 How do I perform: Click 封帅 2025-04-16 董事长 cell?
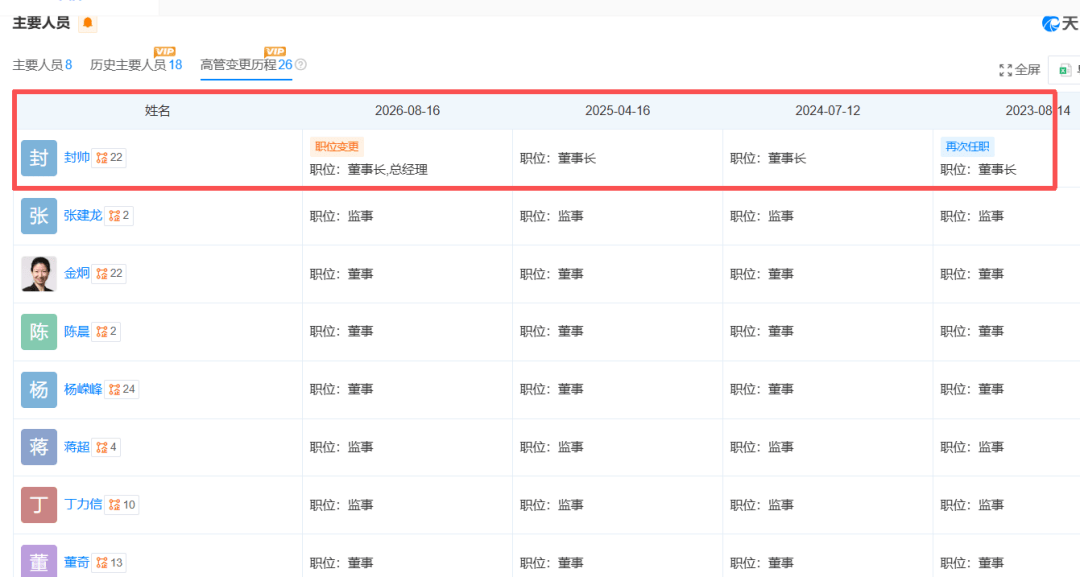tap(617, 158)
